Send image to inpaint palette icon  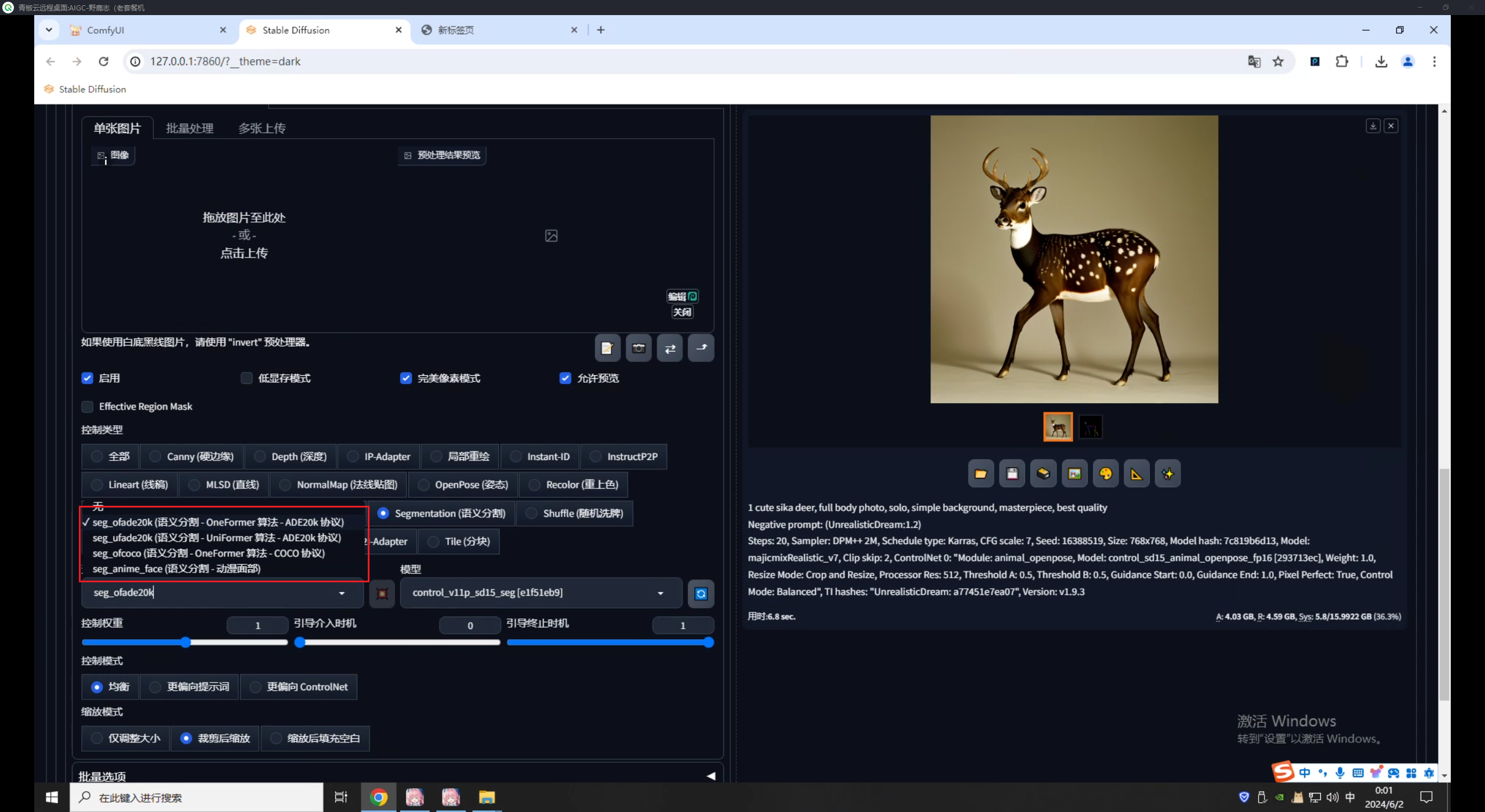pos(1106,474)
